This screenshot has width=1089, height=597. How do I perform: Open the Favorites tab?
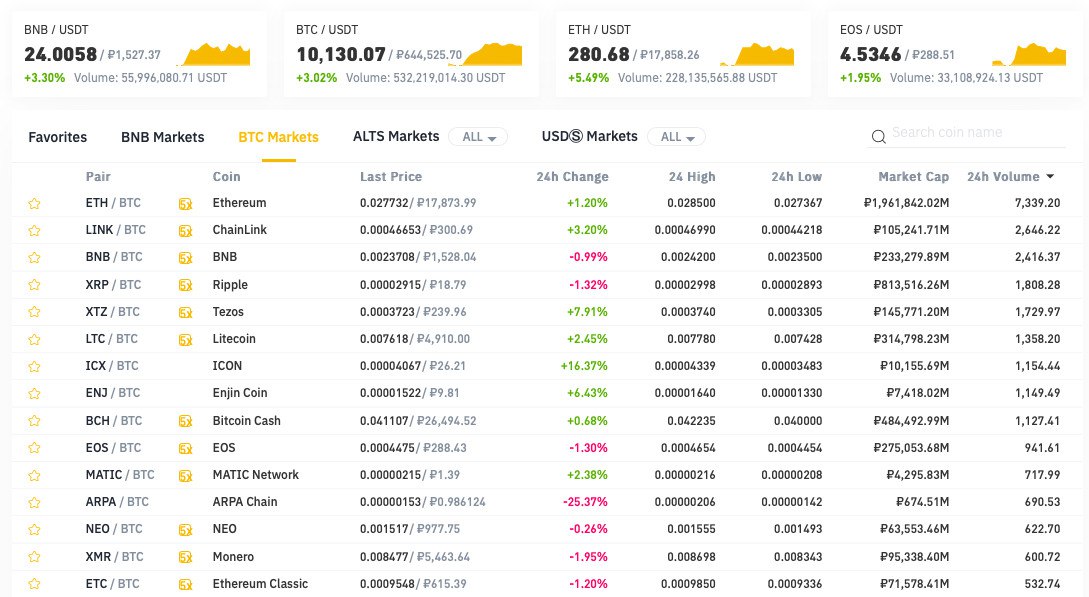pyautogui.click(x=57, y=137)
